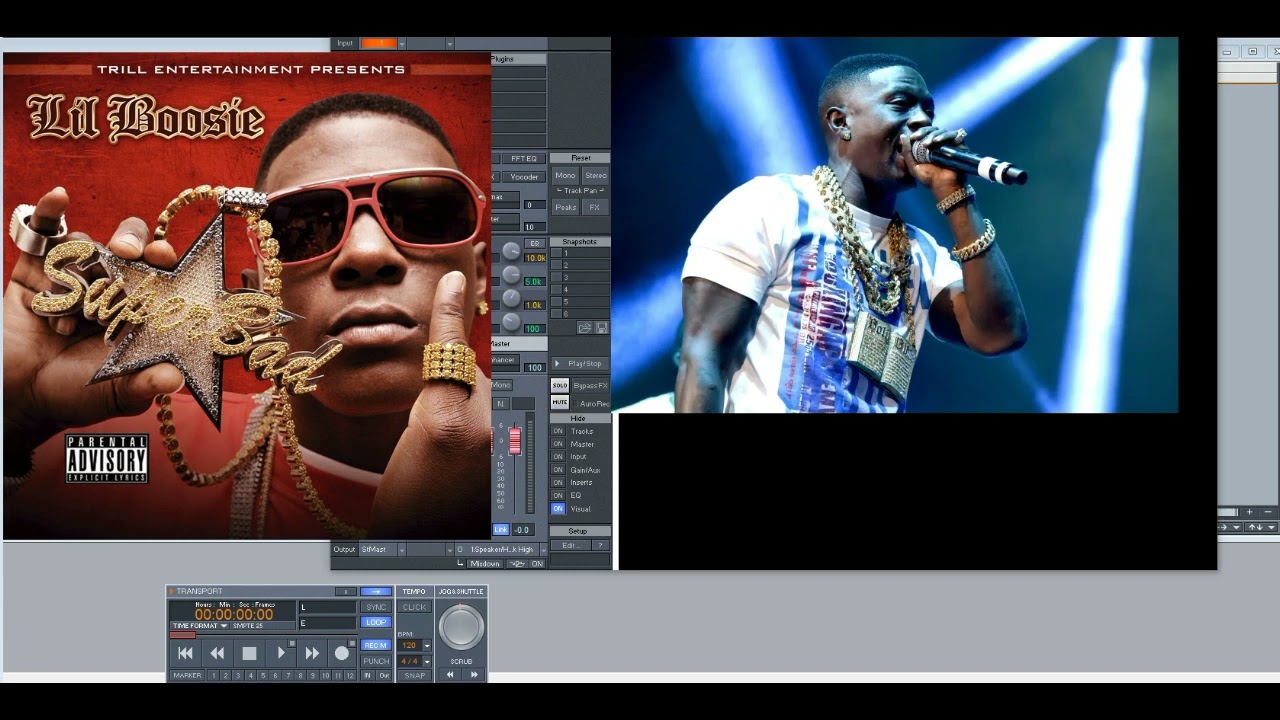Skip to start in Transport panel
The image size is (1280, 720).
click(x=185, y=653)
